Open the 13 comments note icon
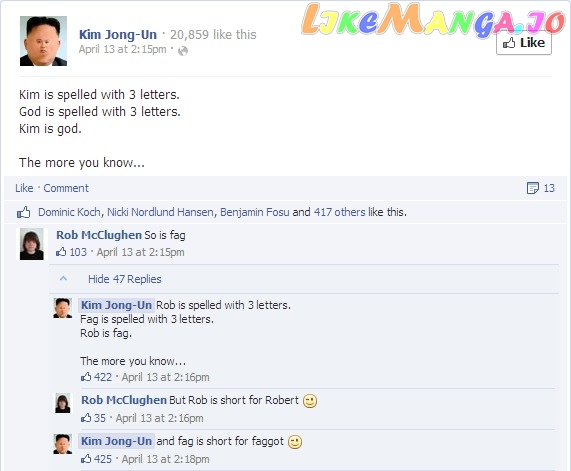571x471 pixels. click(532, 188)
